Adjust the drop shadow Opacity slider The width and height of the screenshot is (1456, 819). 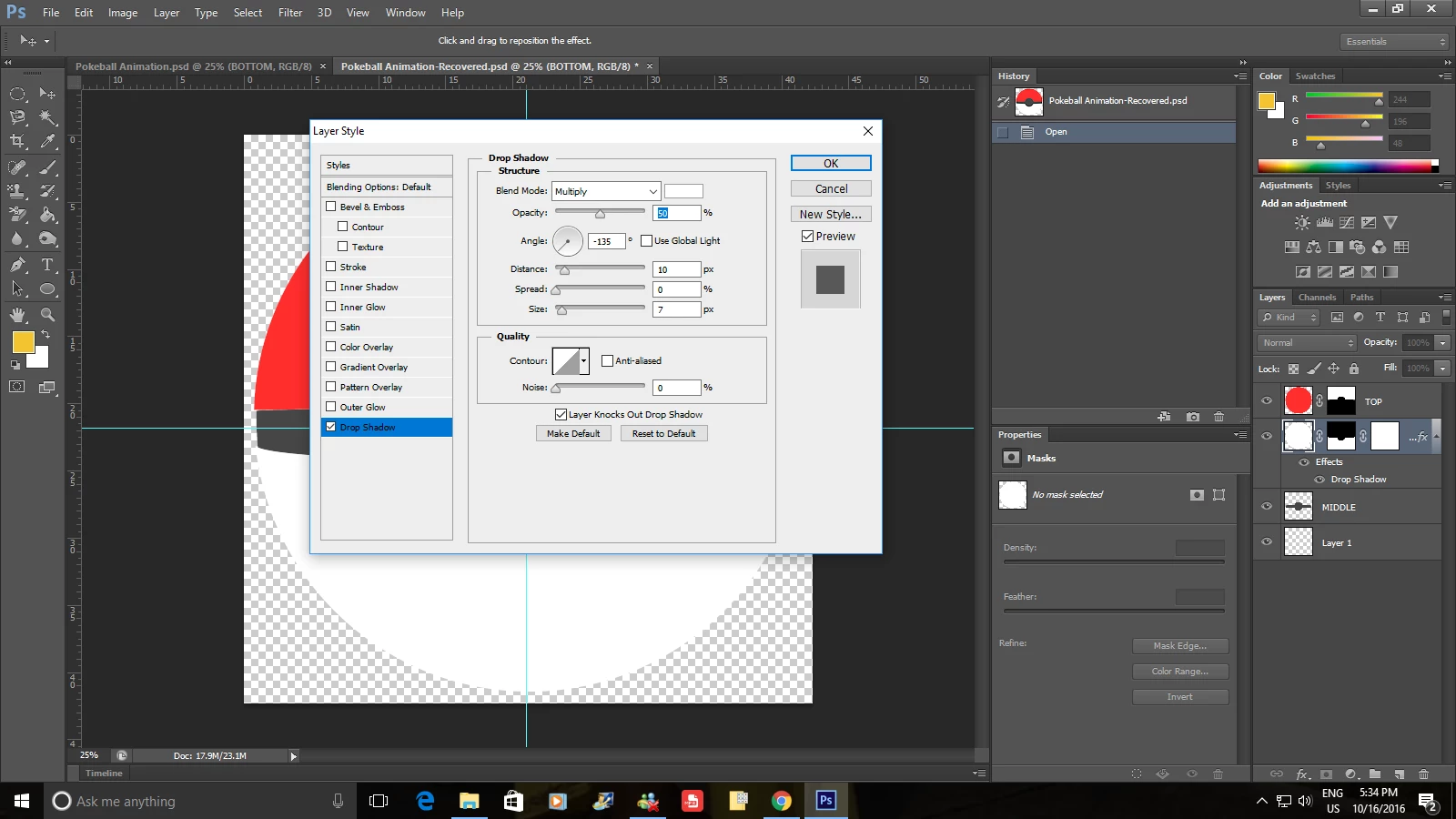[600, 213]
